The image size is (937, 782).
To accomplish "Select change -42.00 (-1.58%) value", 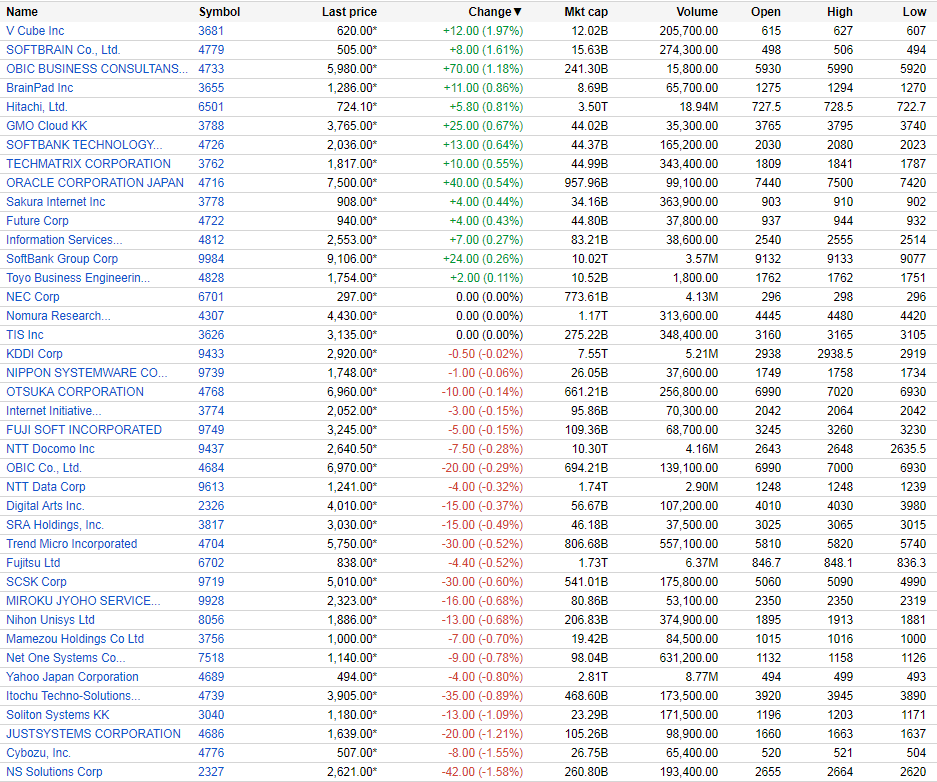I will pyautogui.click(x=482, y=772).
